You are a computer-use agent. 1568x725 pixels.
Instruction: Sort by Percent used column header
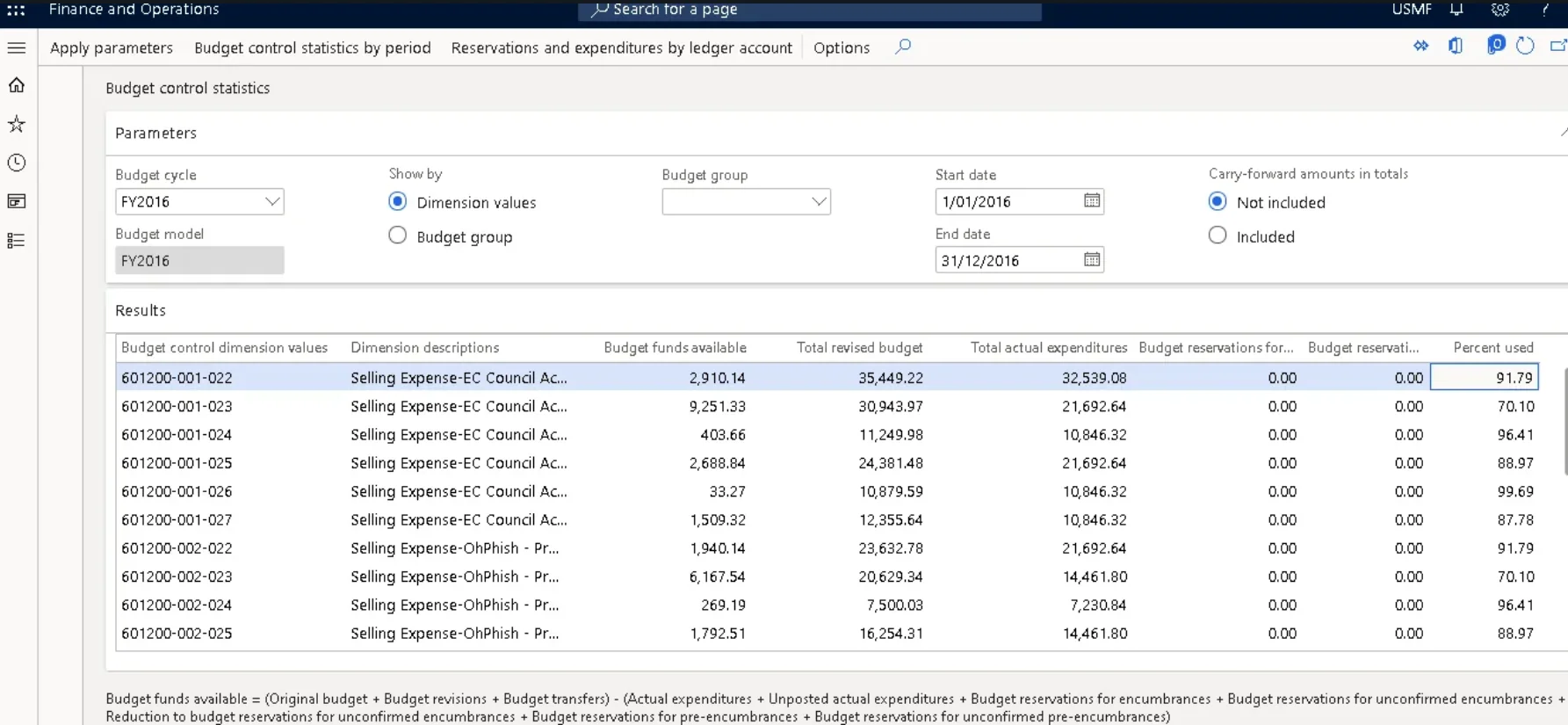point(1493,348)
